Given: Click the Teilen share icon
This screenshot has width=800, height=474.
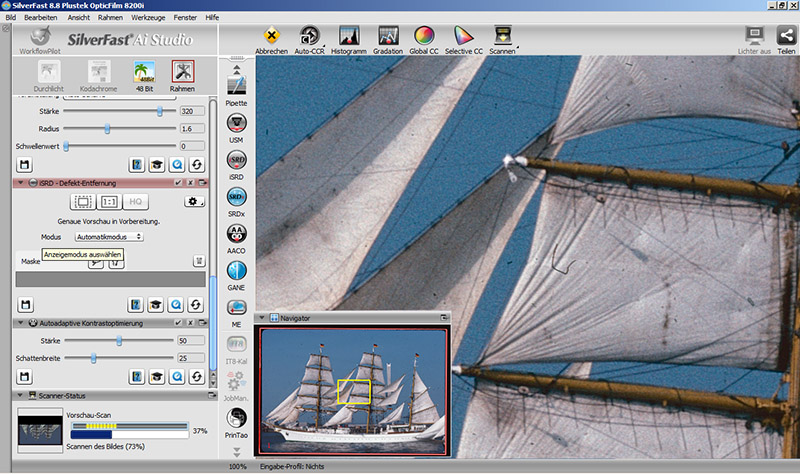Looking at the screenshot, I should click(x=786, y=37).
